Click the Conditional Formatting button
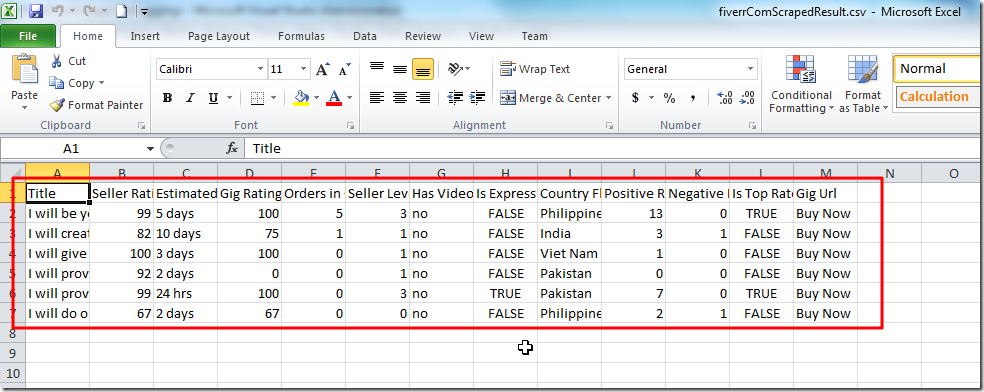Image resolution: width=984 pixels, height=392 pixels. (x=801, y=84)
